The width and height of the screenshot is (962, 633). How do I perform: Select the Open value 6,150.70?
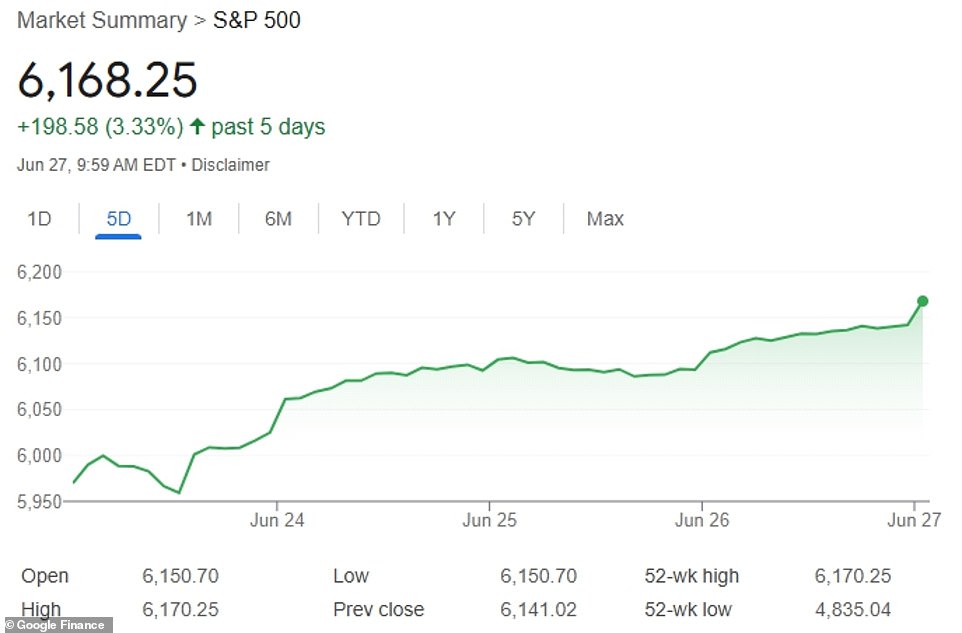180,576
